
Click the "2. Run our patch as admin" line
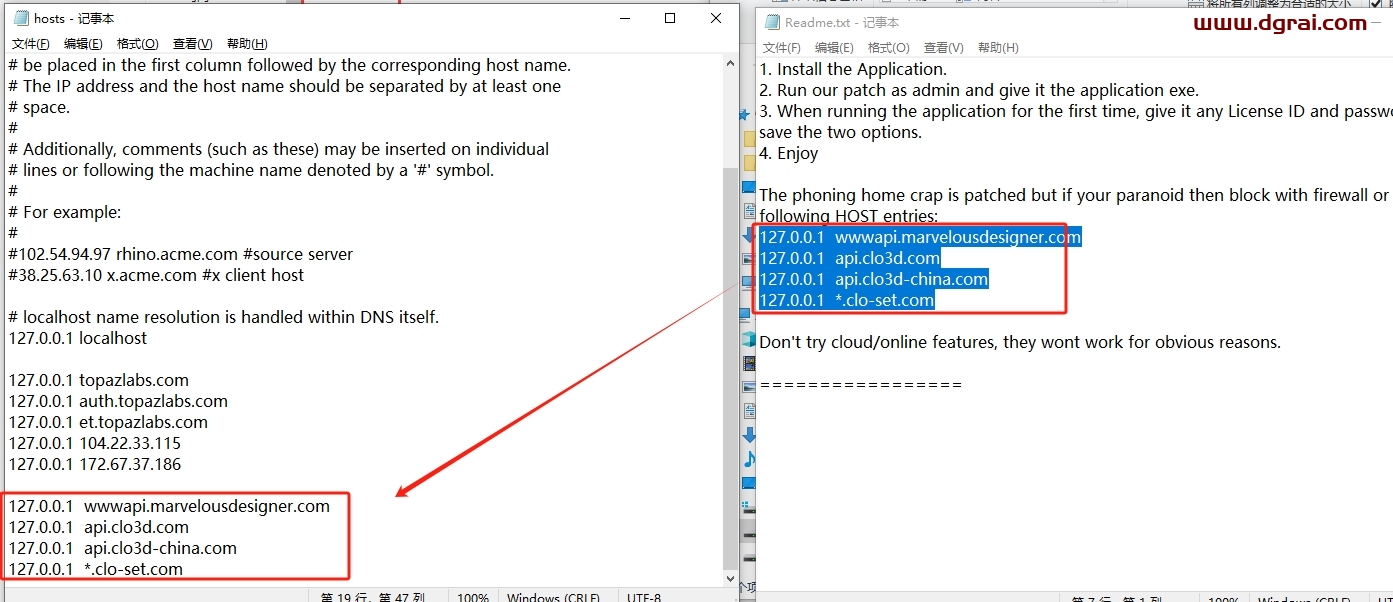tap(979, 90)
